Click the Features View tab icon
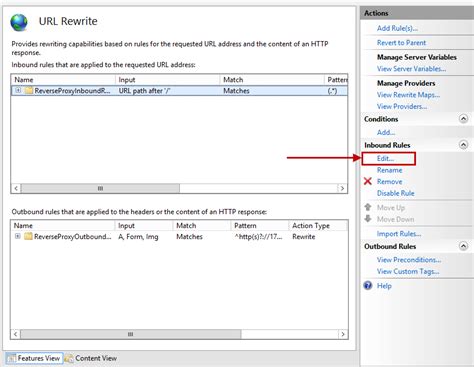This screenshot has height=367, width=474. point(11,358)
